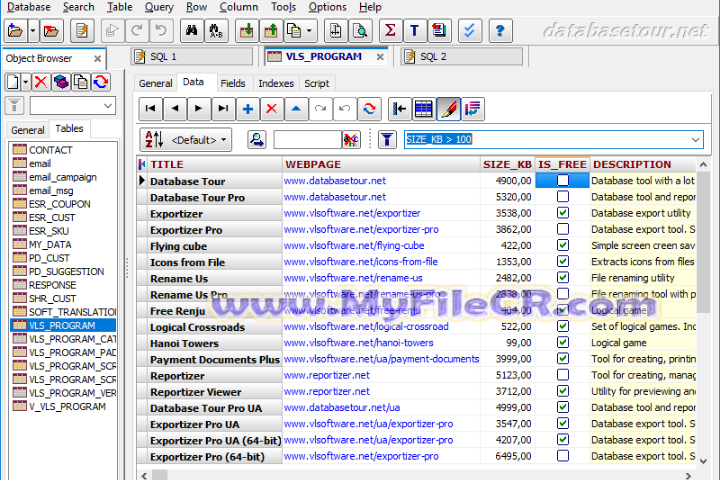
Task: Check IS_FREE for Database Tour Pro row
Action: point(562,197)
